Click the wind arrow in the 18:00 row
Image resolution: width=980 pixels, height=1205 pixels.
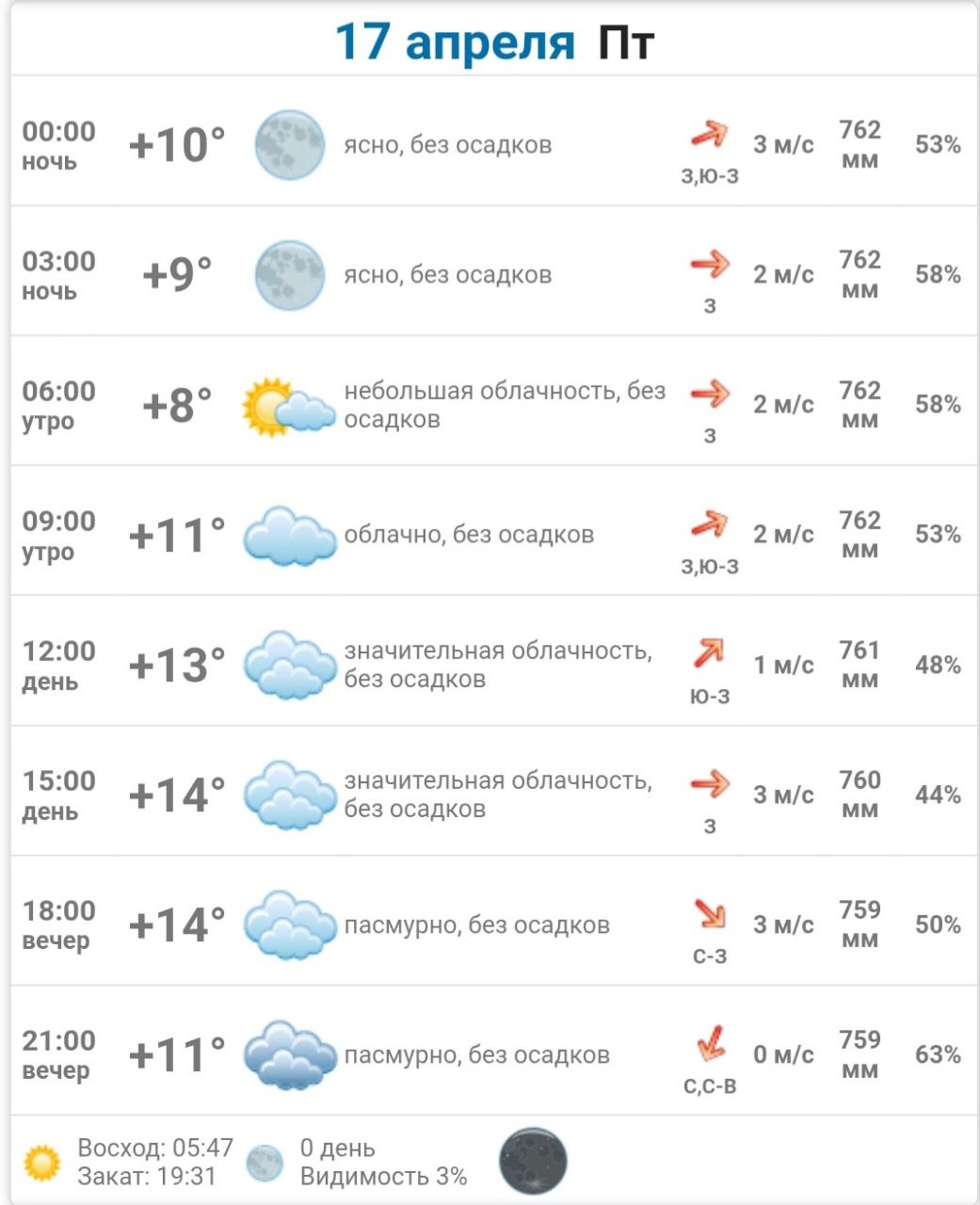click(x=710, y=913)
